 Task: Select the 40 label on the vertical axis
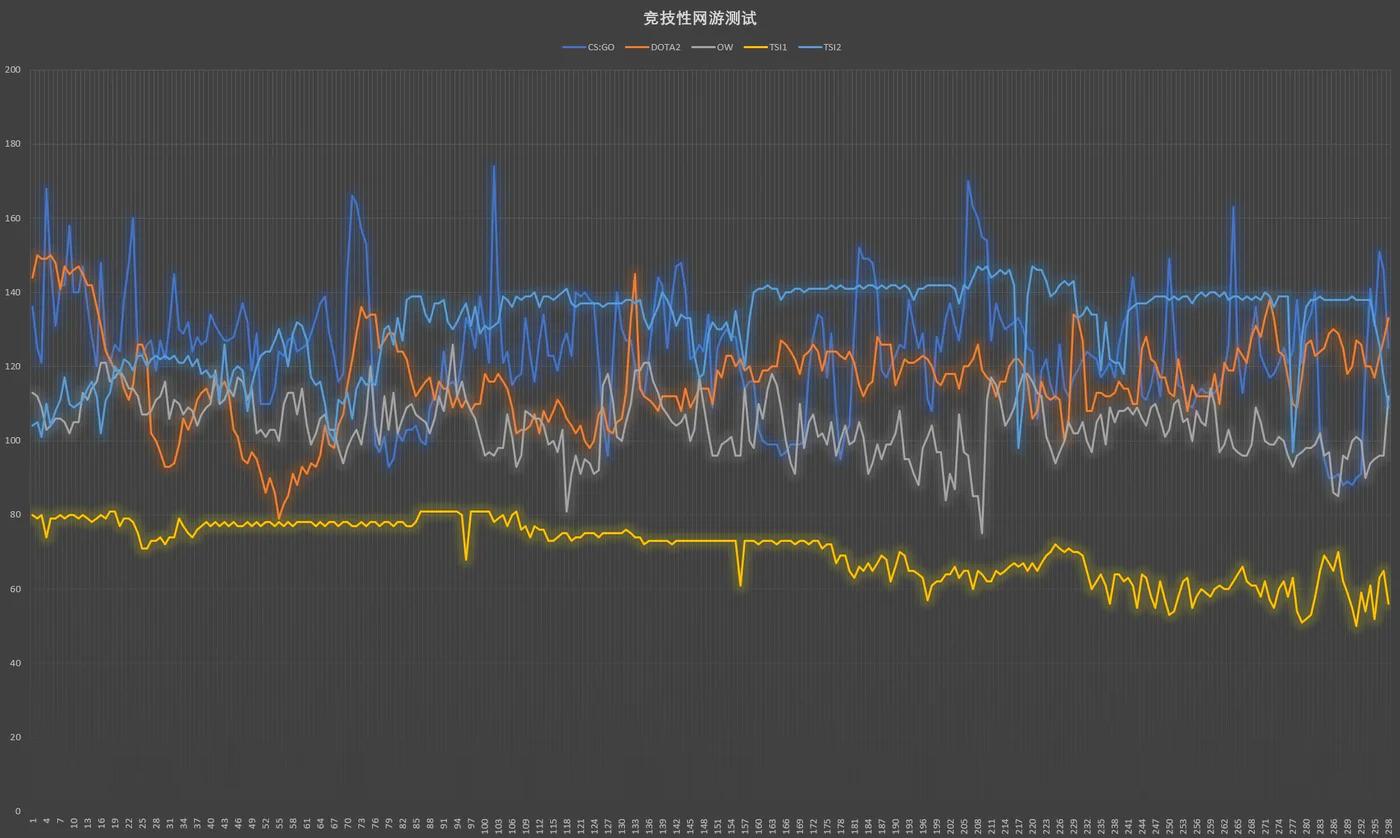(15, 663)
